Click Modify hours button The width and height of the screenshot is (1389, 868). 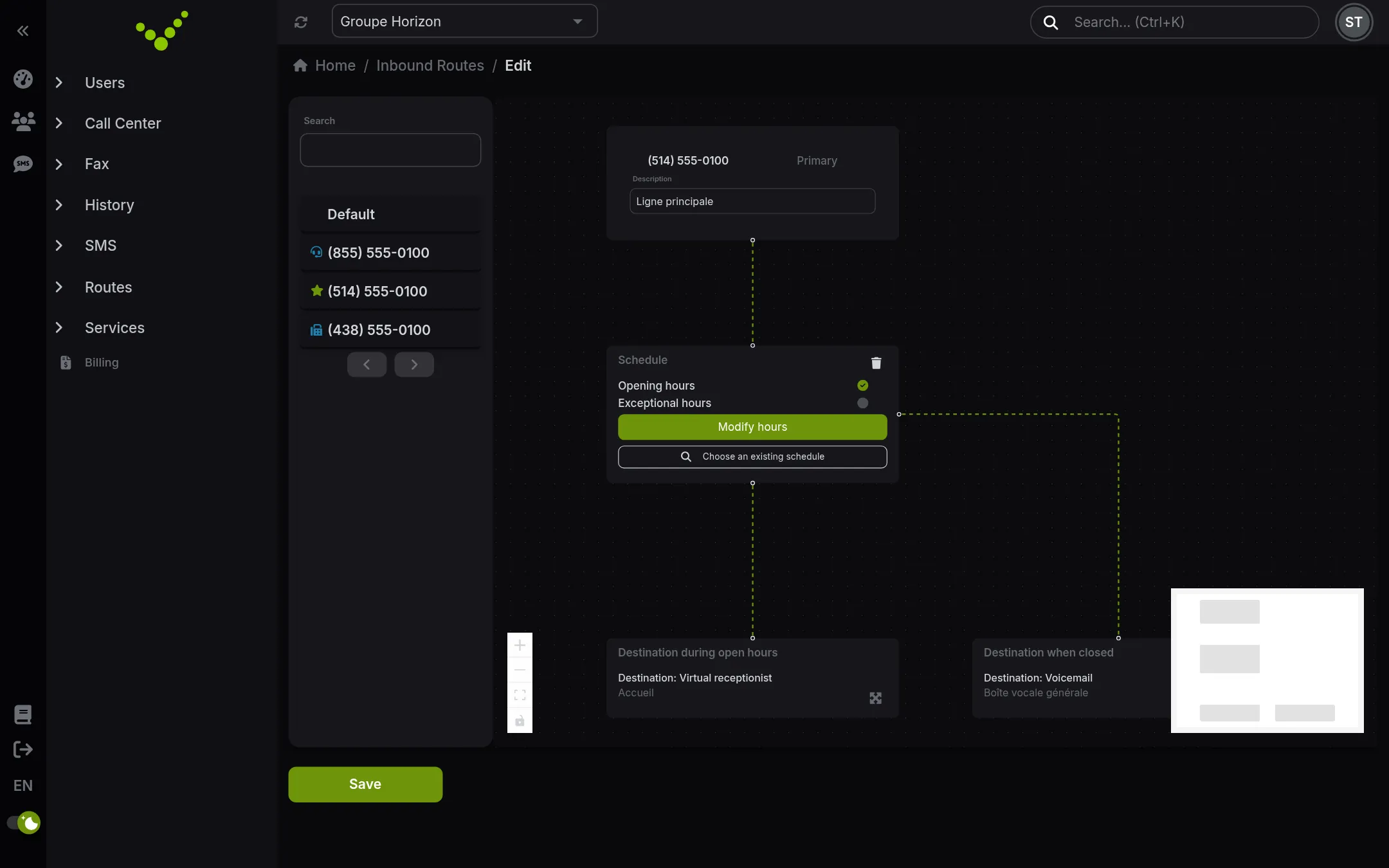[752, 427]
